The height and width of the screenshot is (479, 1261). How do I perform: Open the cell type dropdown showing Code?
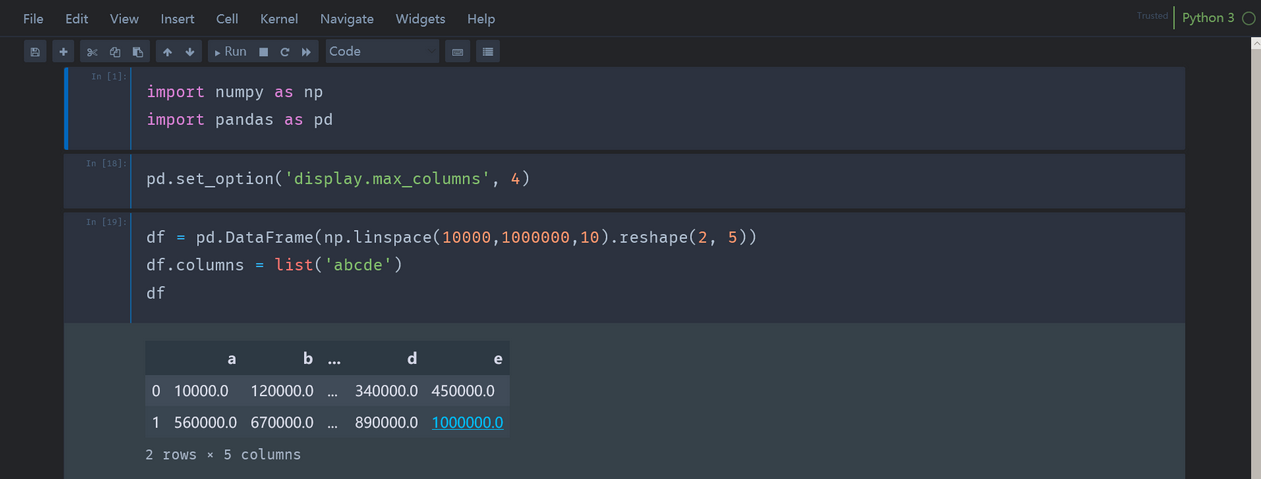pyautogui.click(x=382, y=51)
